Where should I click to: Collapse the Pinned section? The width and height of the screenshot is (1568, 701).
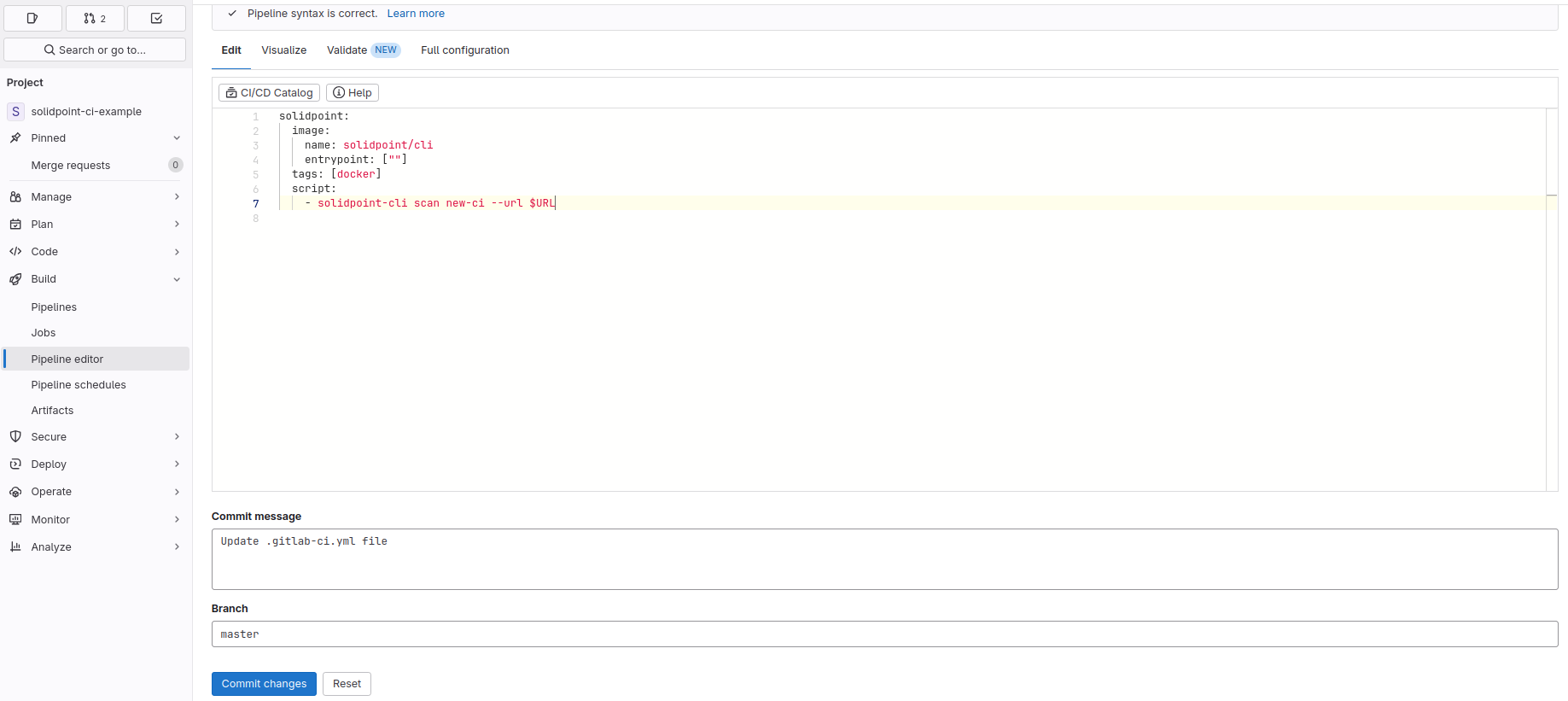[177, 138]
